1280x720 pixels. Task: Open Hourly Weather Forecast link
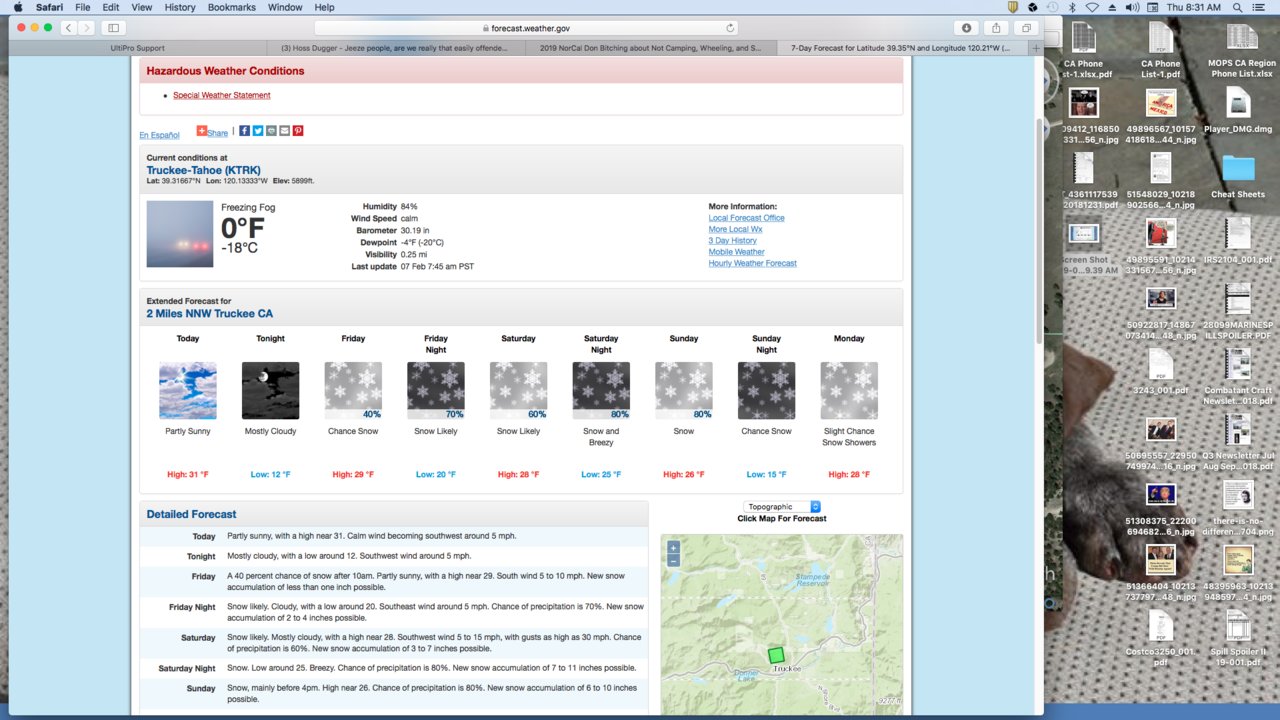(x=753, y=264)
